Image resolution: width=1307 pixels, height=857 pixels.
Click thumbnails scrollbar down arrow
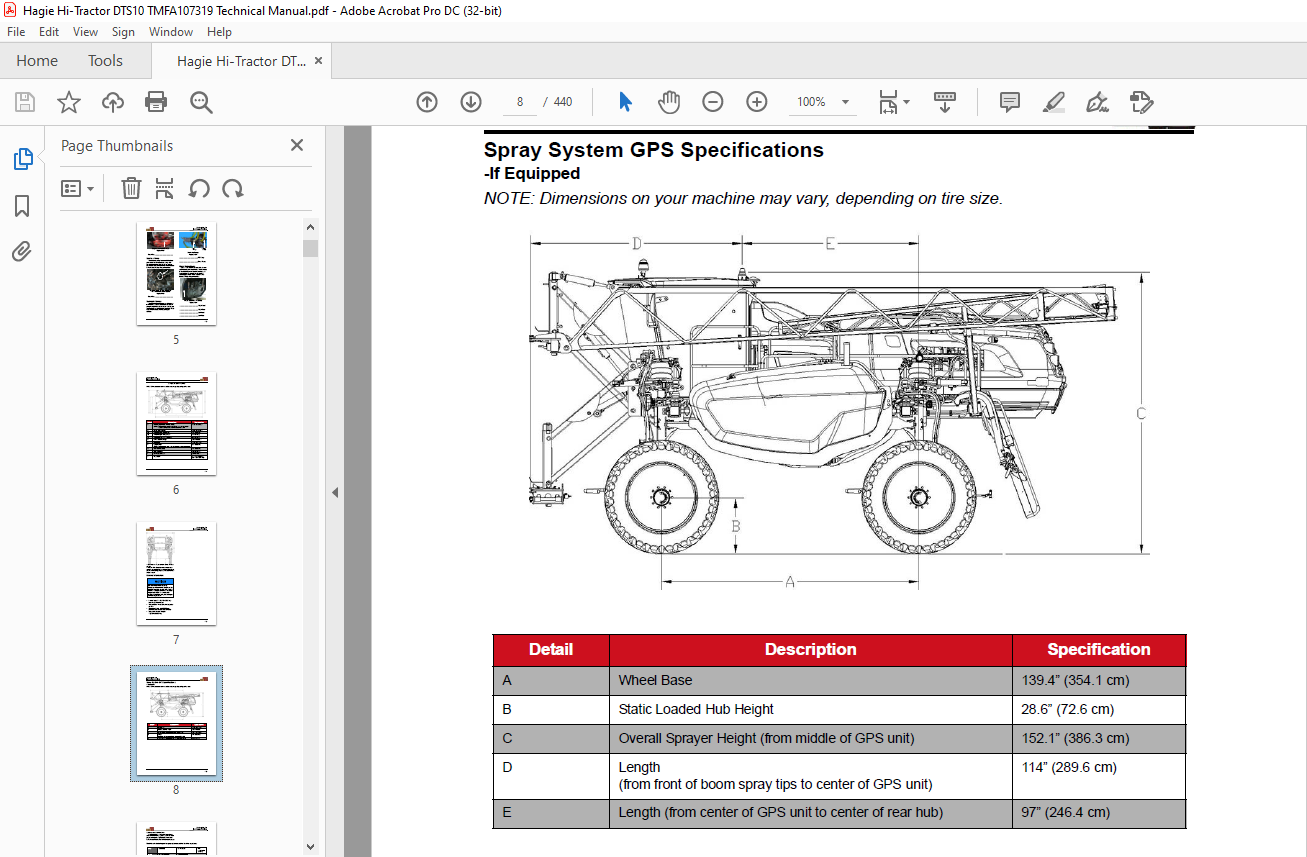pos(310,847)
